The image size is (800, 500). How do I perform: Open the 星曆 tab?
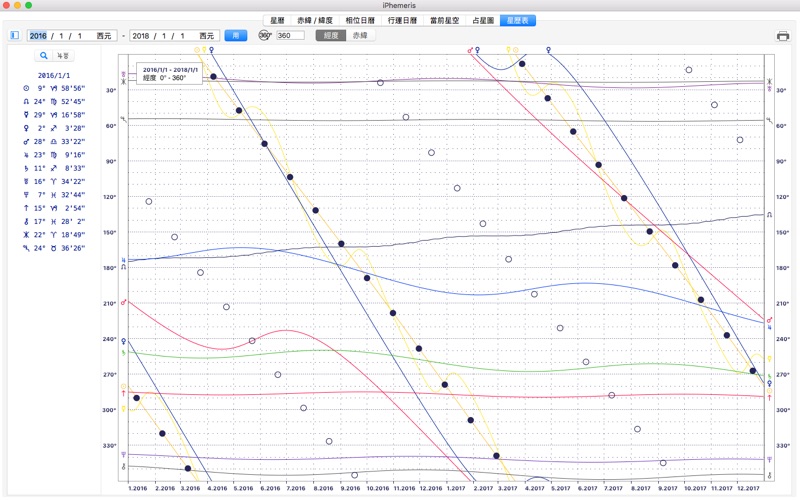(x=278, y=19)
